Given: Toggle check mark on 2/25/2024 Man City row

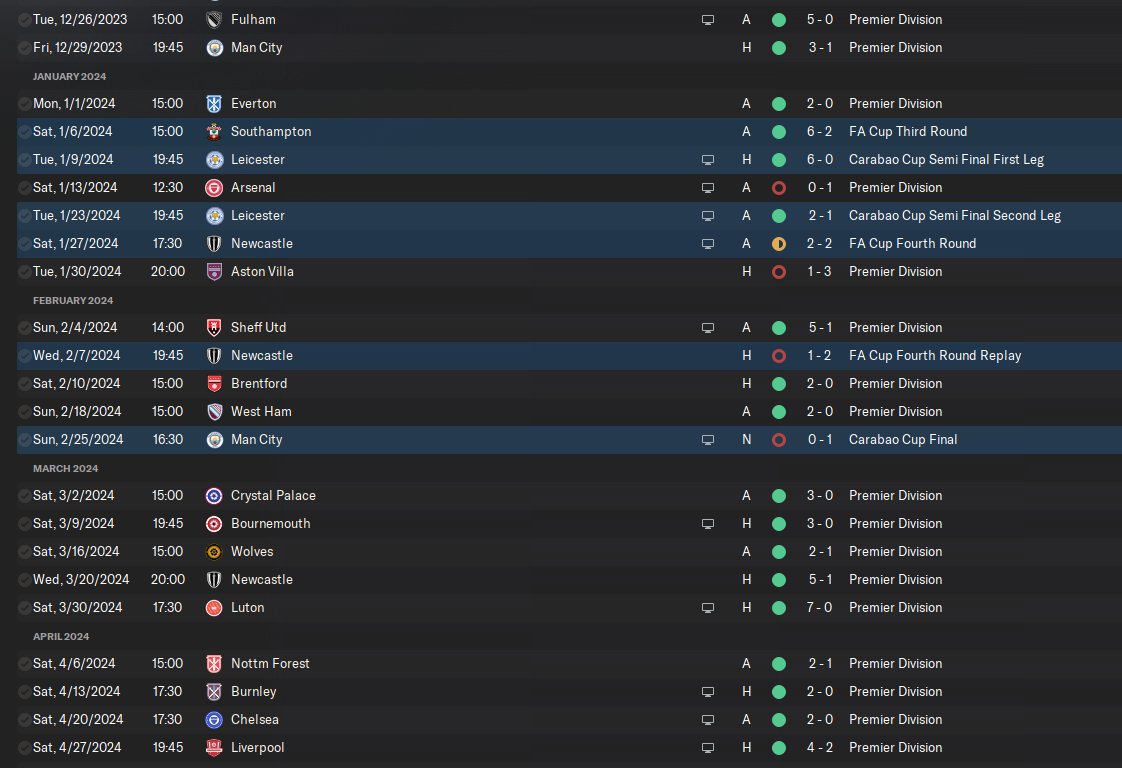Looking at the screenshot, I should (24, 439).
